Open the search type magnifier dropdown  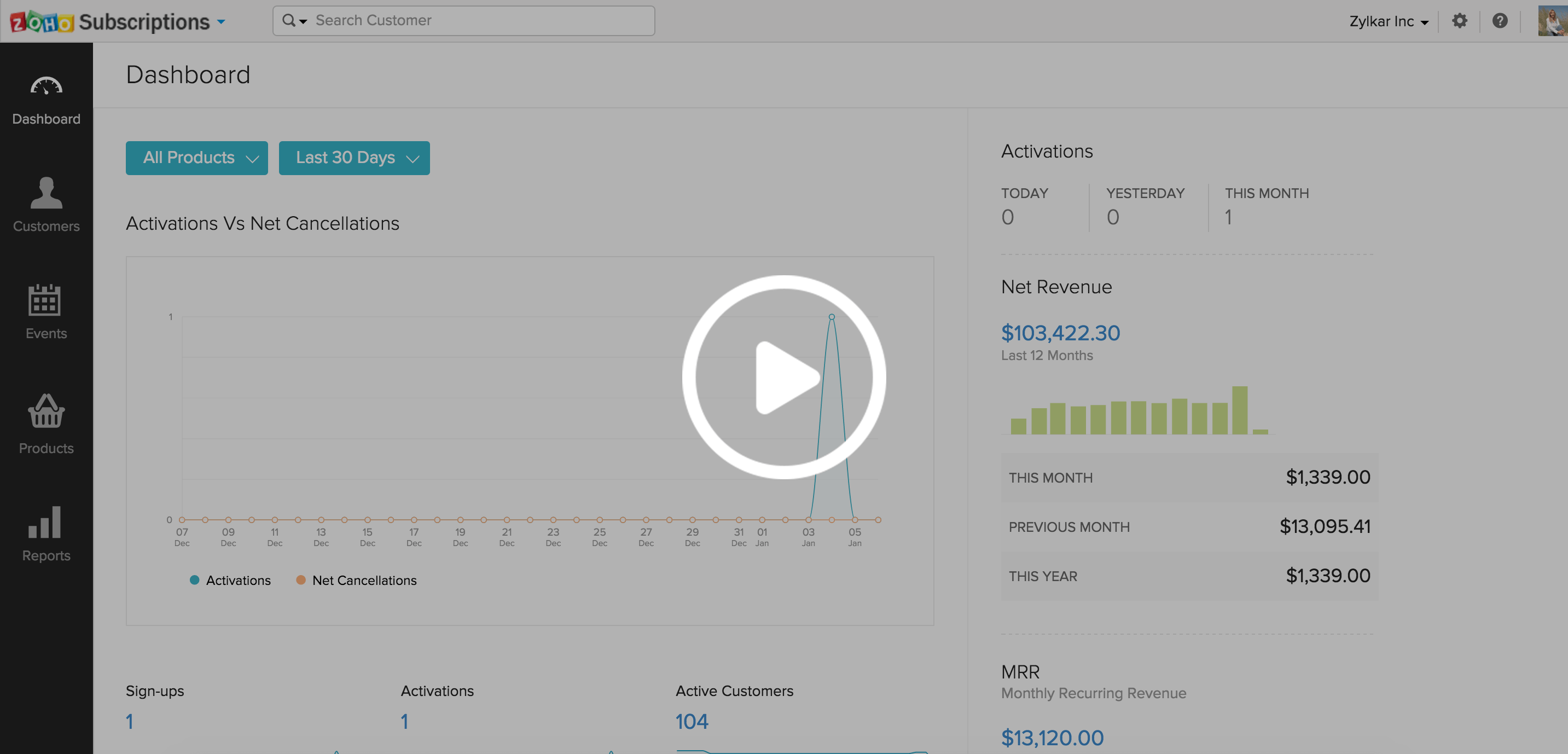[294, 21]
